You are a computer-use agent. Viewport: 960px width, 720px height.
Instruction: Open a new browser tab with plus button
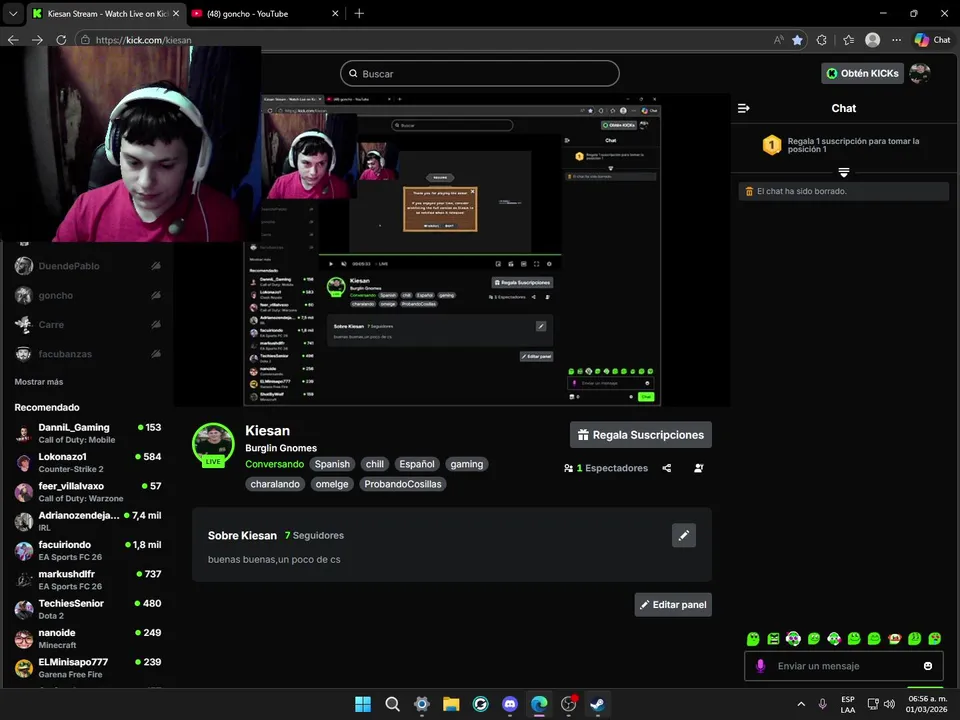[x=359, y=13]
